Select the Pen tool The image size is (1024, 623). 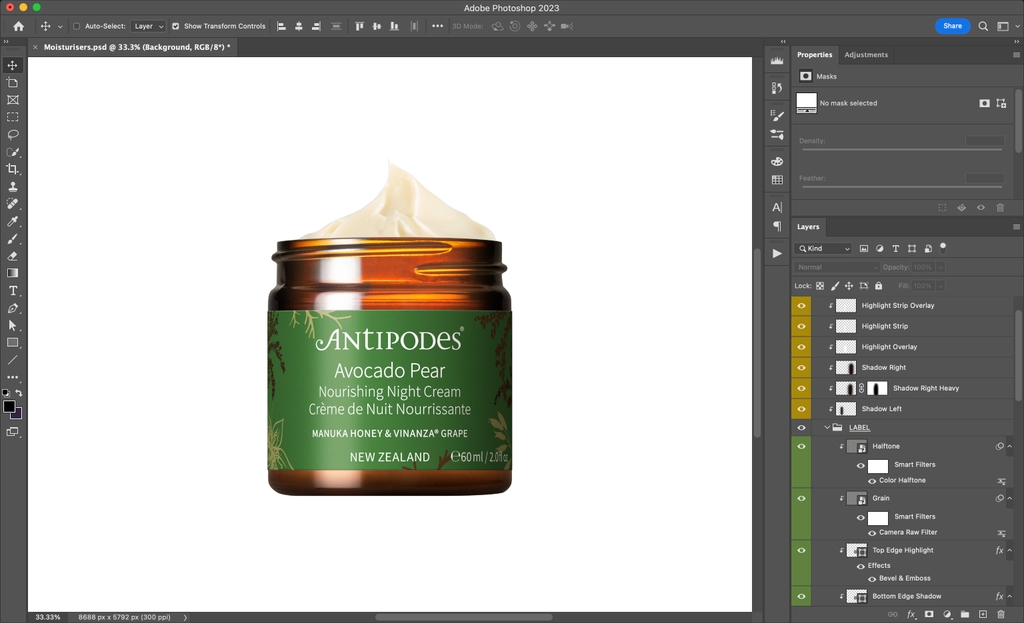tap(12, 308)
